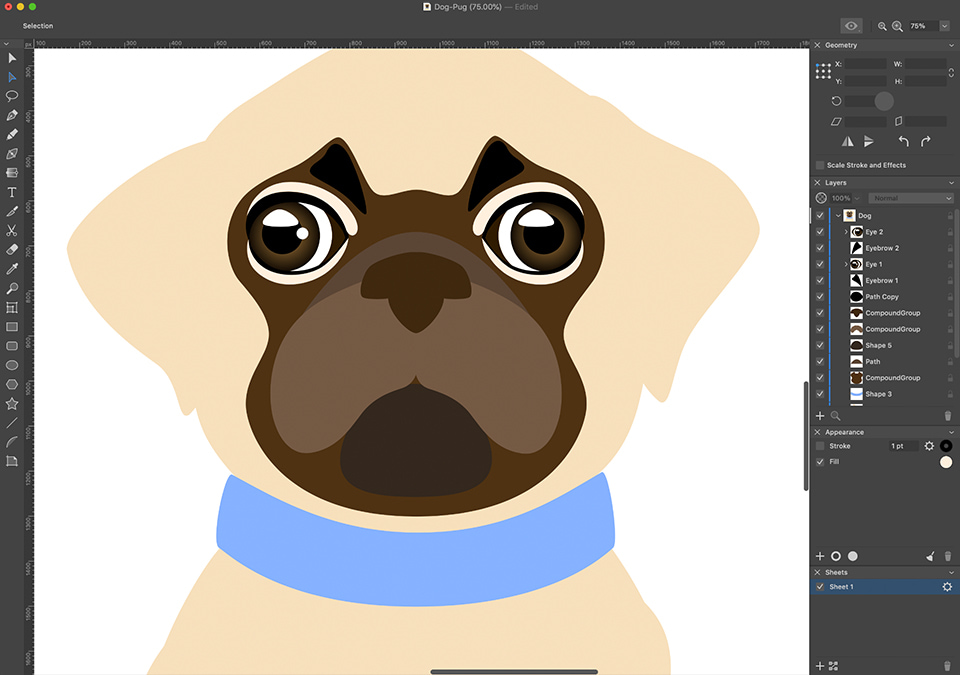Choose the Free Transform tool

12,307
